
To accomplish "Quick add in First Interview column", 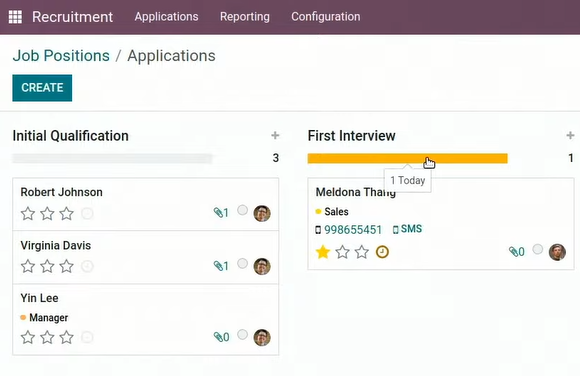I will pos(570,135).
